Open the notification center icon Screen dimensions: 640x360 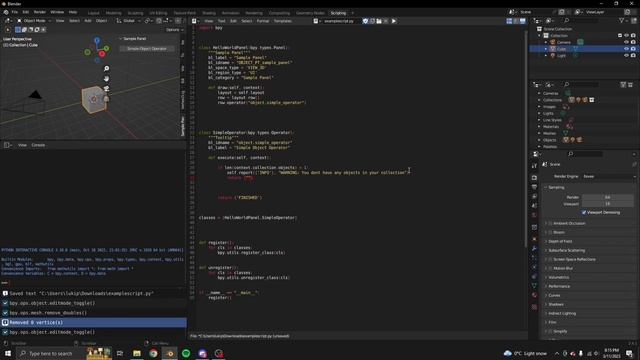629,353
